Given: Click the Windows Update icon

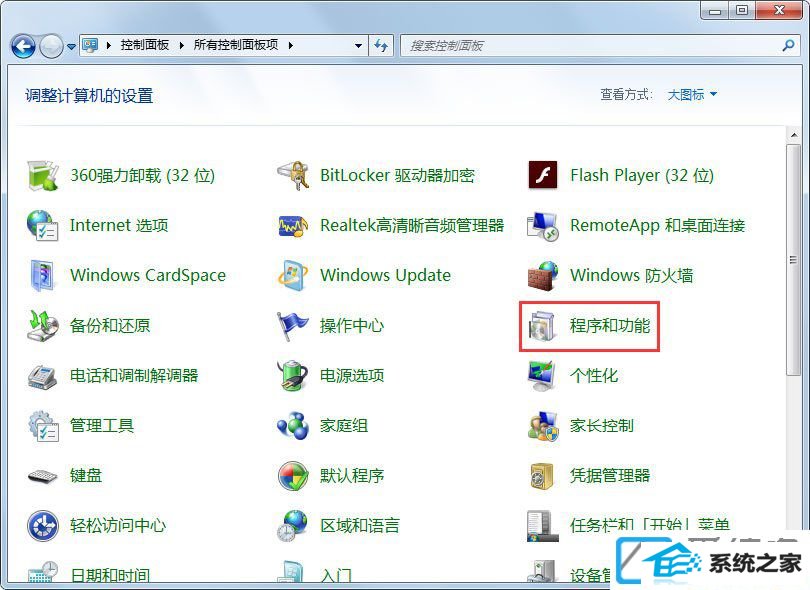Looking at the screenshot, I should point(293,275).
